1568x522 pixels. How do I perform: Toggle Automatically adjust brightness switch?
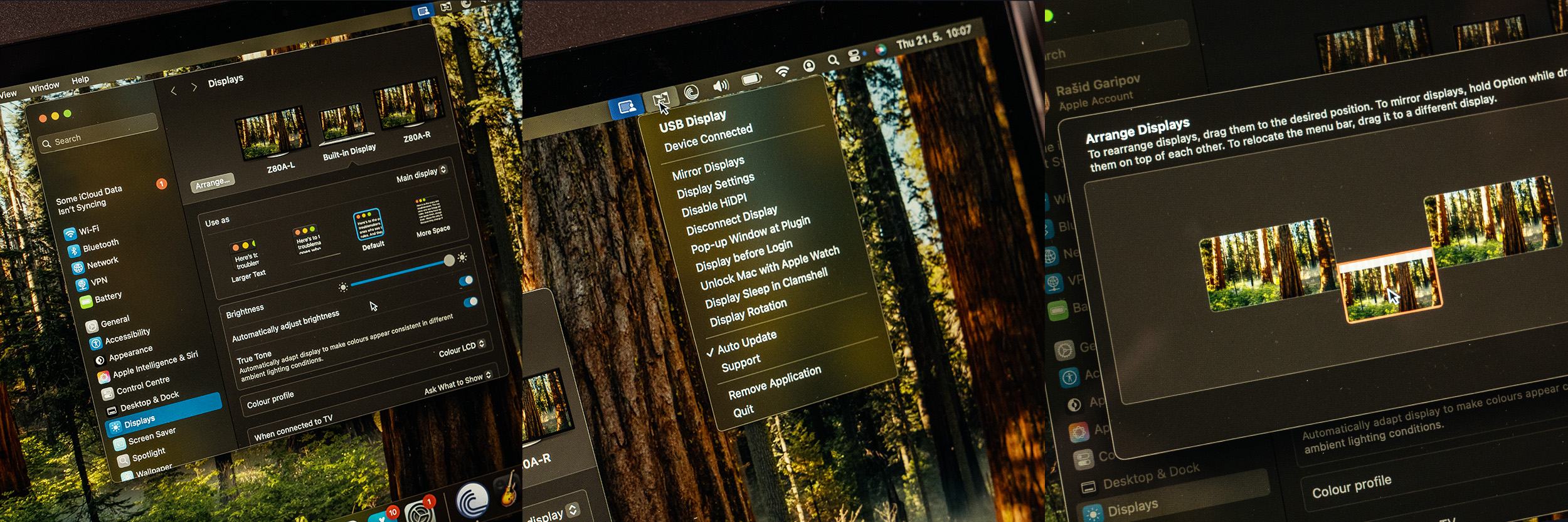click(x=466, y=281)
